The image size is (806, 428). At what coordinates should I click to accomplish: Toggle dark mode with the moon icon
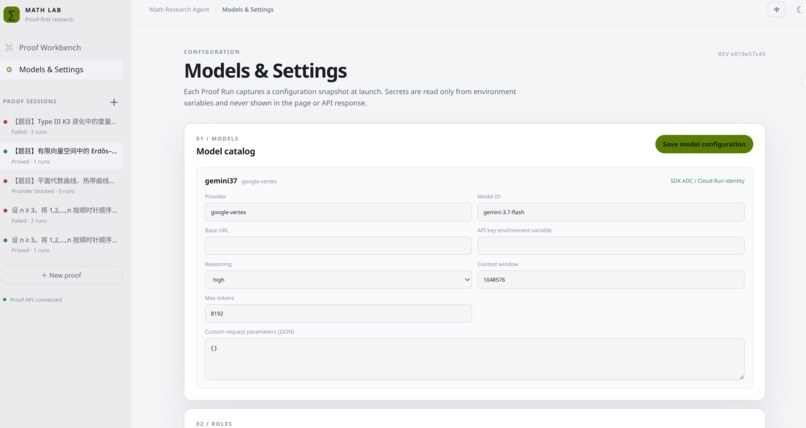tap(799, 9)
